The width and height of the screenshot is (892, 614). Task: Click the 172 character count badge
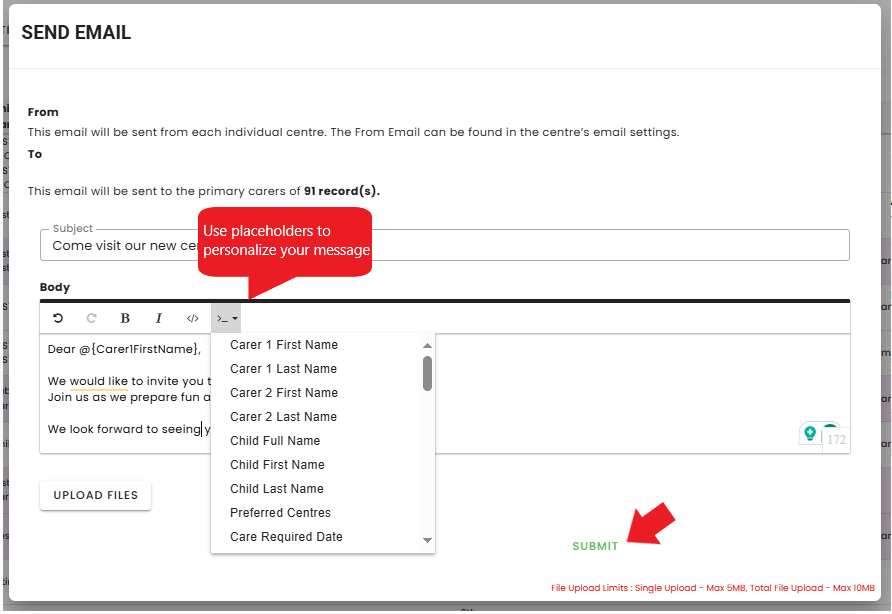point(836,440)
